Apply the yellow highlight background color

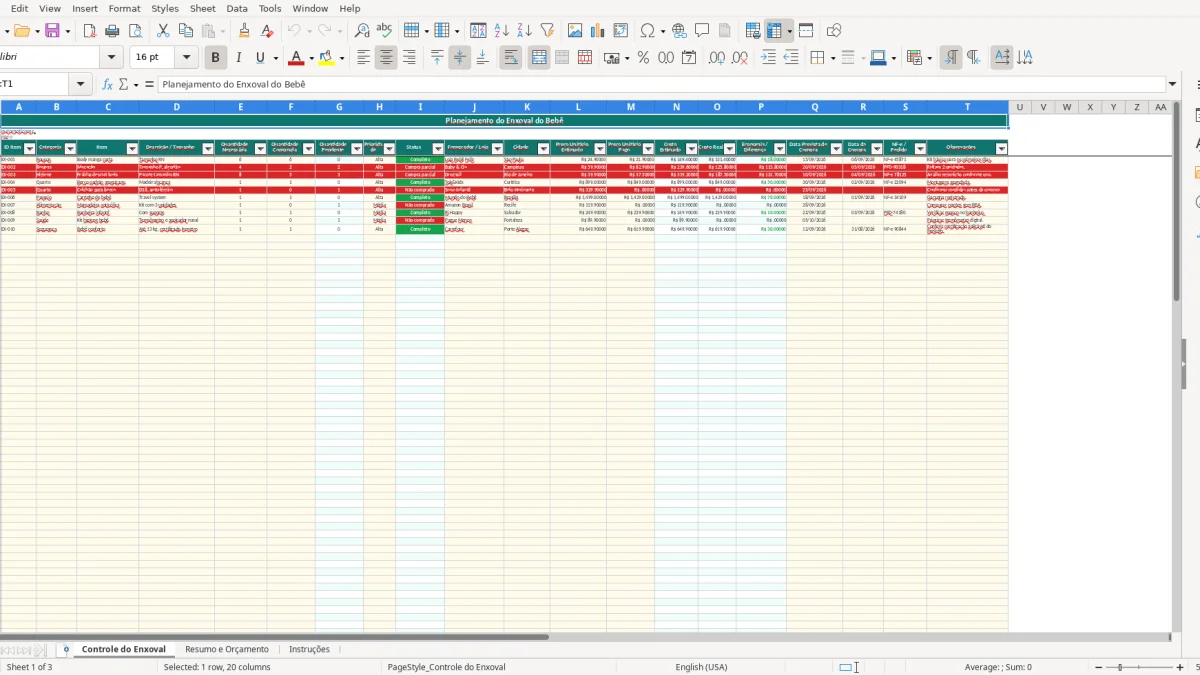point(324,58)
